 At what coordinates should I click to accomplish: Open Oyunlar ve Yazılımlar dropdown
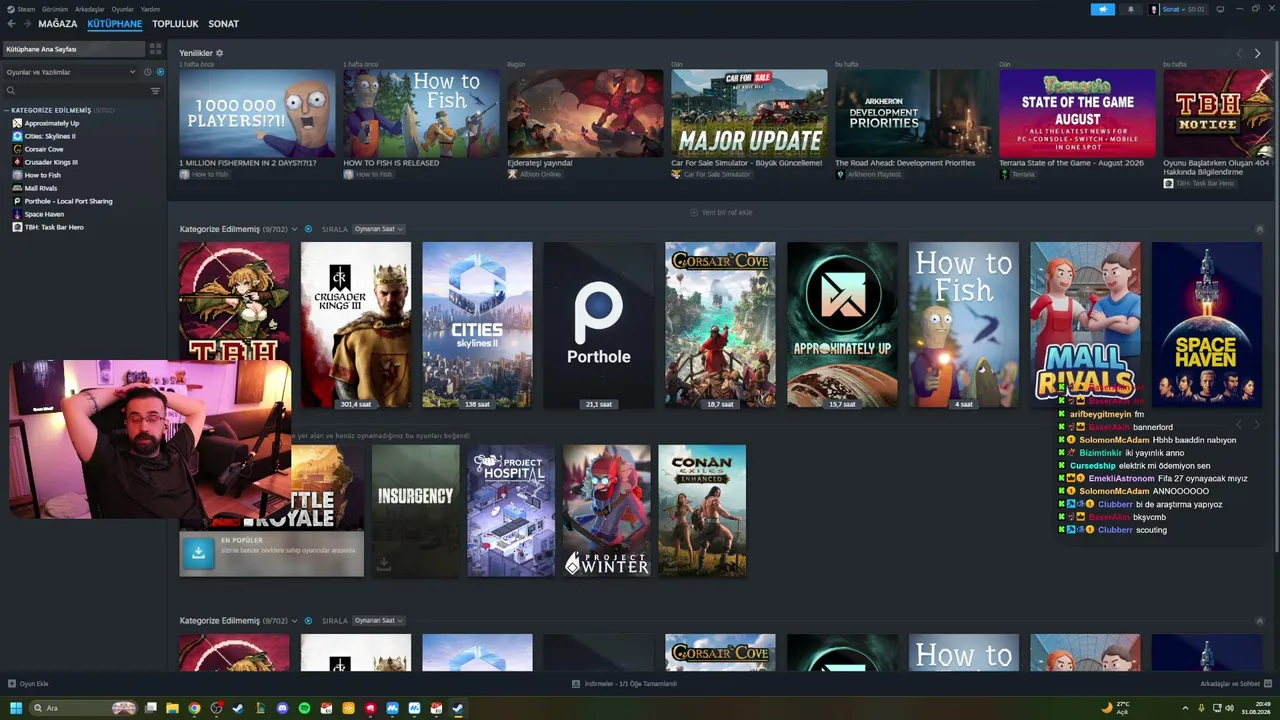tap(70, 72)
